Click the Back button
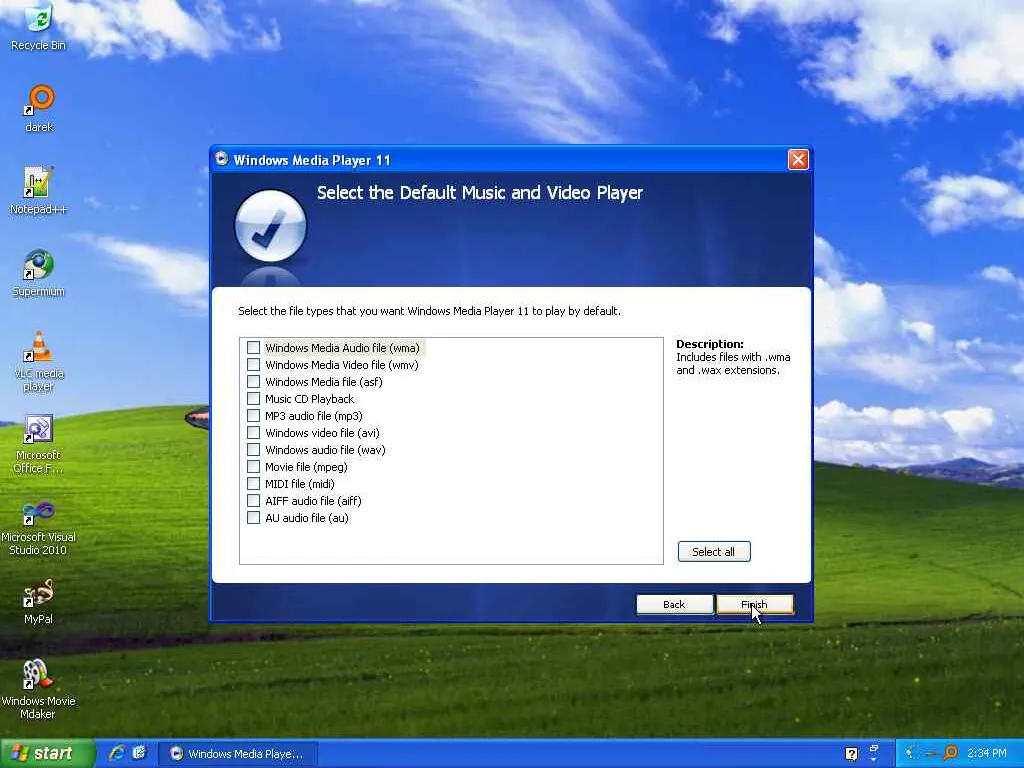The image size is (1024, 768). click(x=675, y=604)
